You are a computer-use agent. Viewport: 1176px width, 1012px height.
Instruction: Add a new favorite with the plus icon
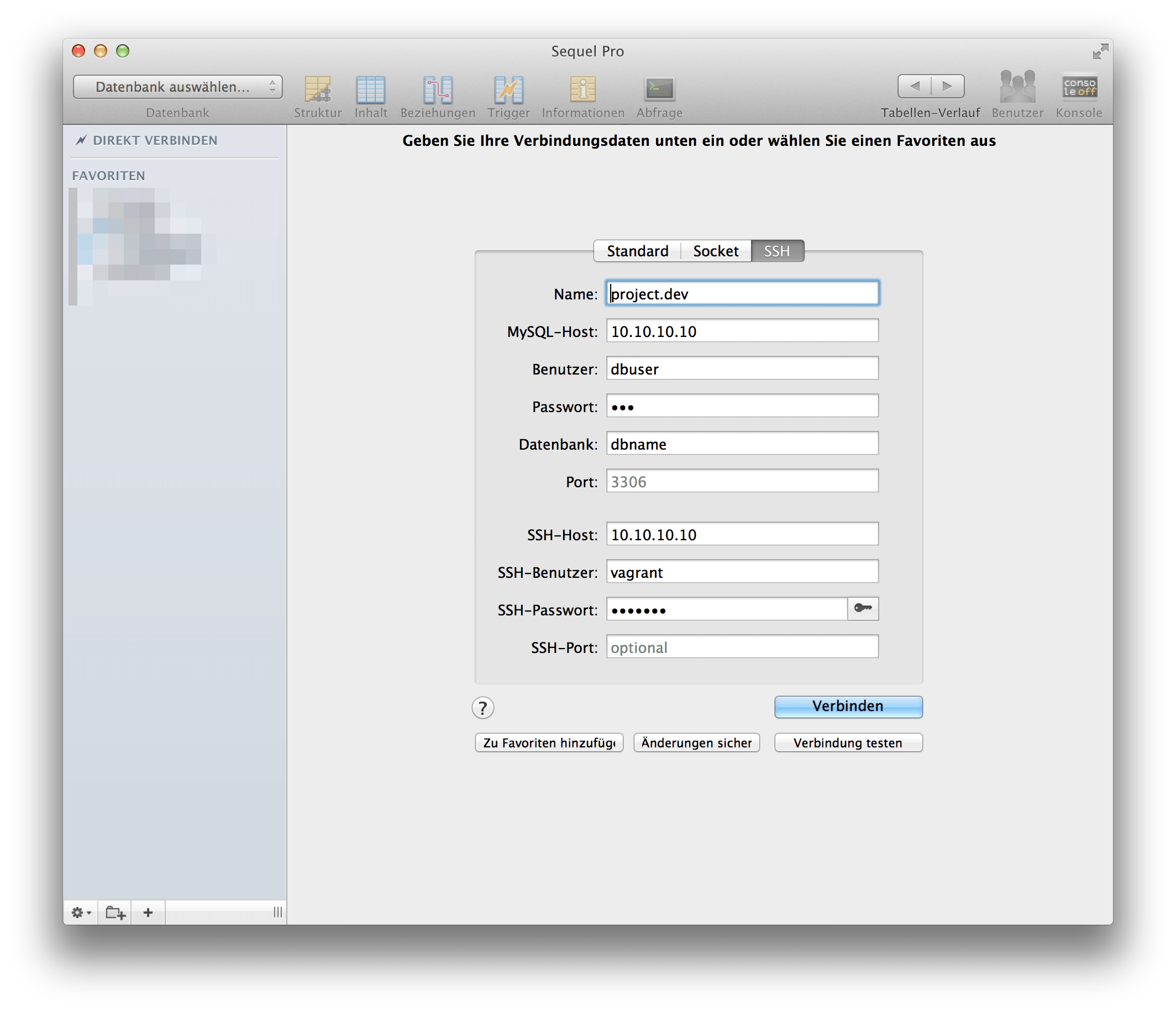tap(148, 912)
